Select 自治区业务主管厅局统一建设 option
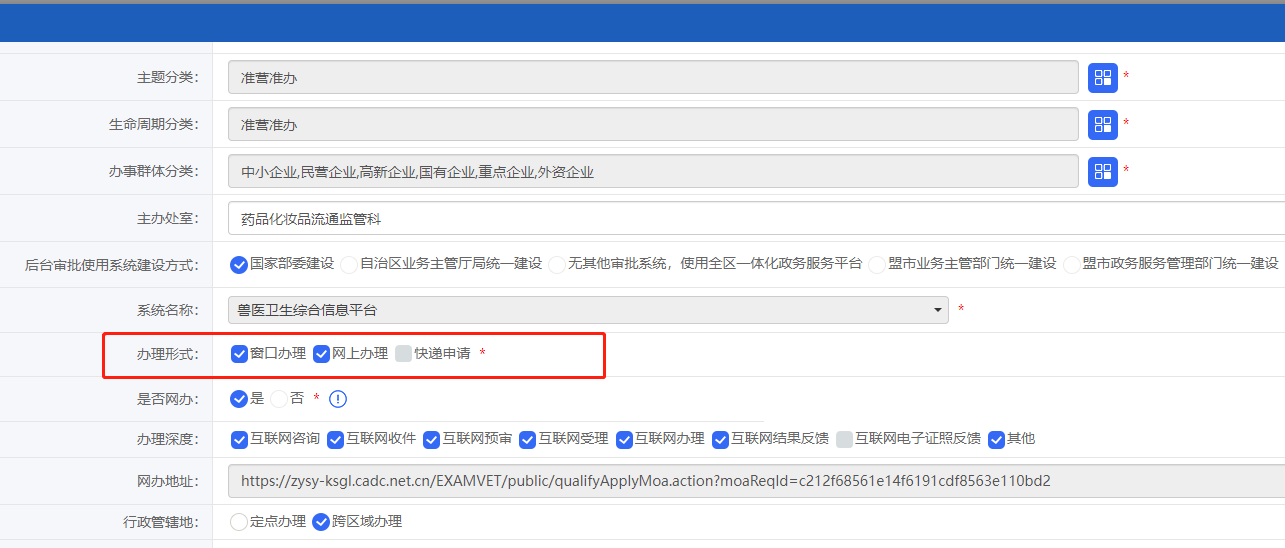 (349, 265)
